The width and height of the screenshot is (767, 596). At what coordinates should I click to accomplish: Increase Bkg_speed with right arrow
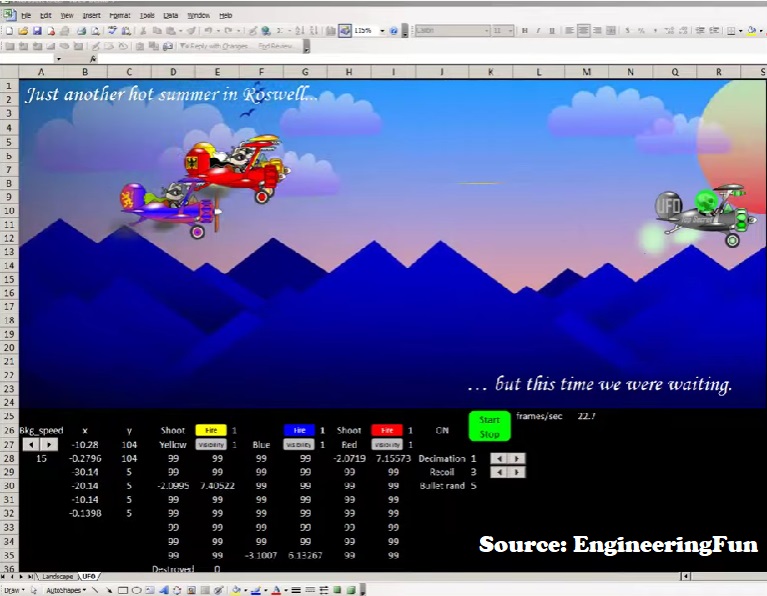coord(49,445)
